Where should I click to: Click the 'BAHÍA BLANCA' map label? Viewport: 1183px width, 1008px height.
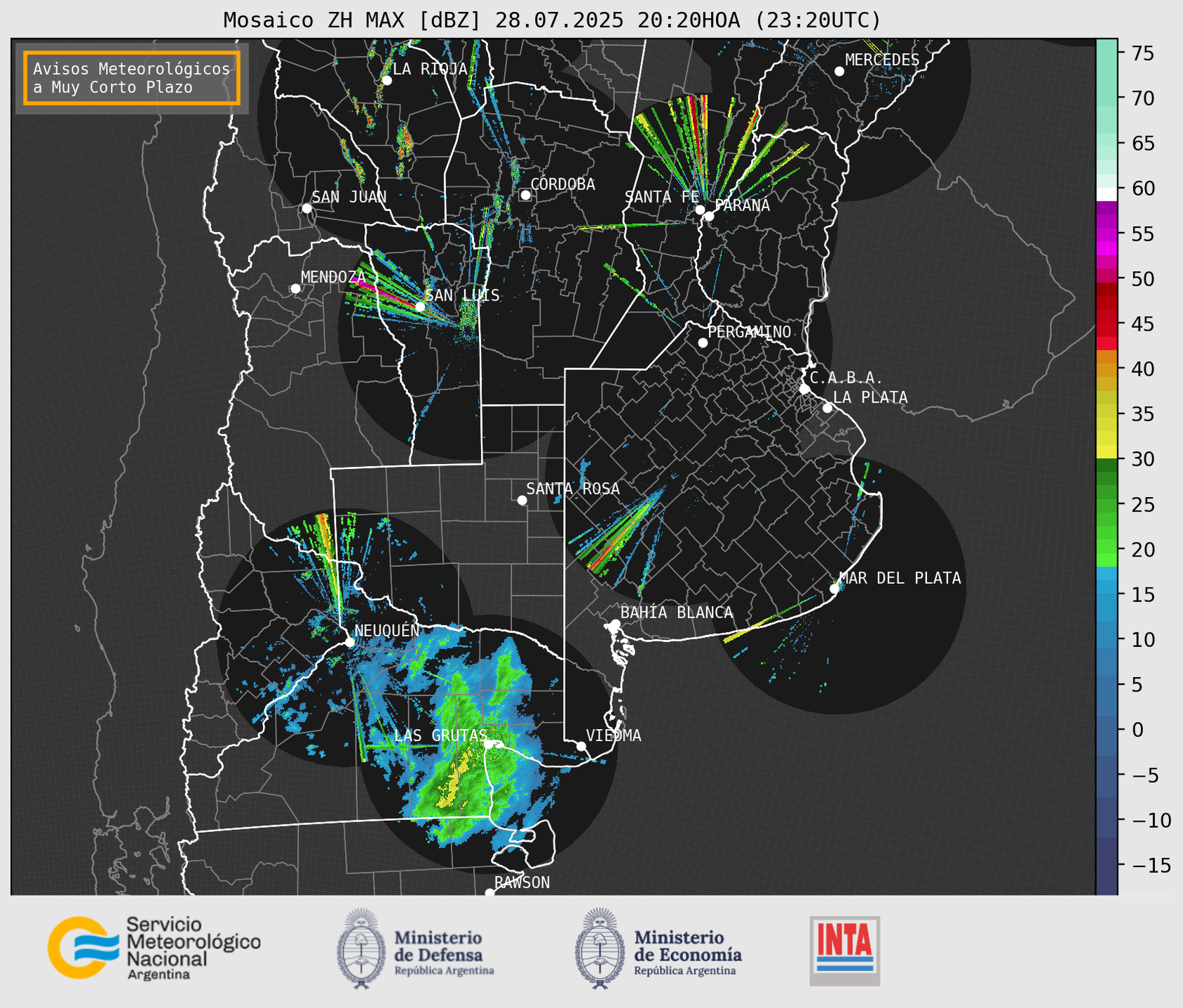click(677, 613)
